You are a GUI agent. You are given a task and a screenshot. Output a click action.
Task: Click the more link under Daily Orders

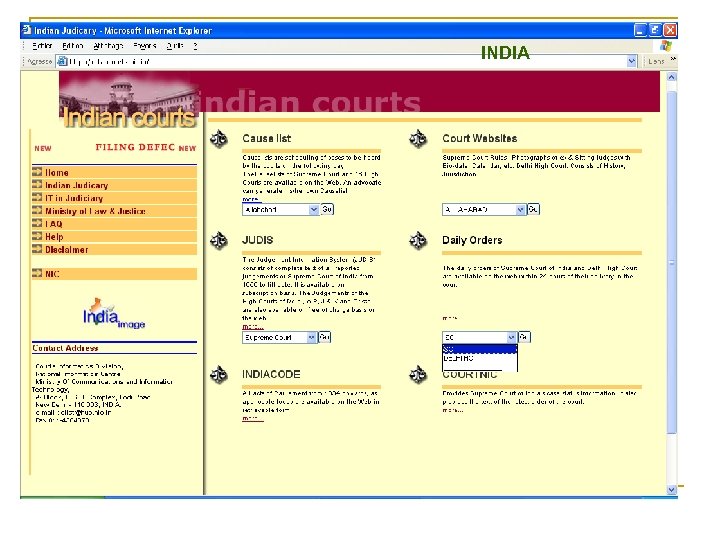(x=450, y=318)
